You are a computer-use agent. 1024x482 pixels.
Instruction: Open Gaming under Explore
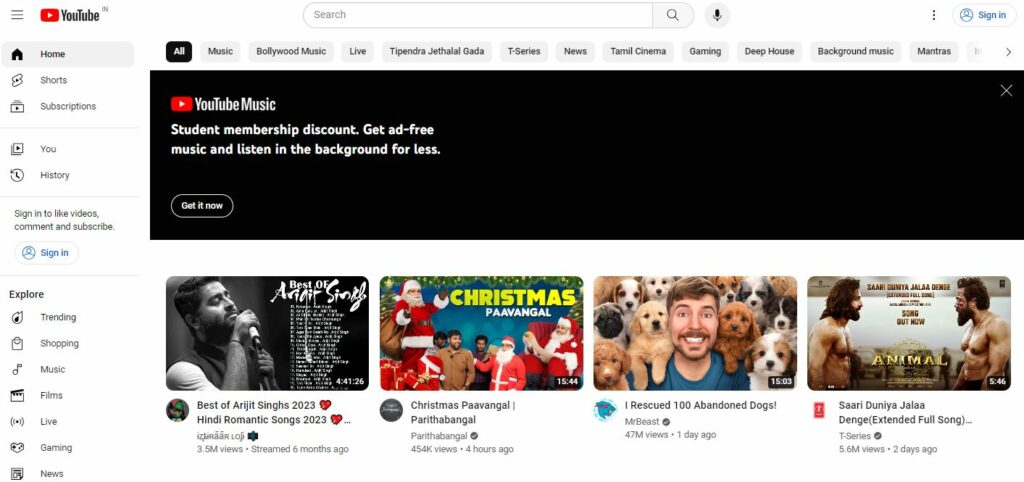click(68, 448)
